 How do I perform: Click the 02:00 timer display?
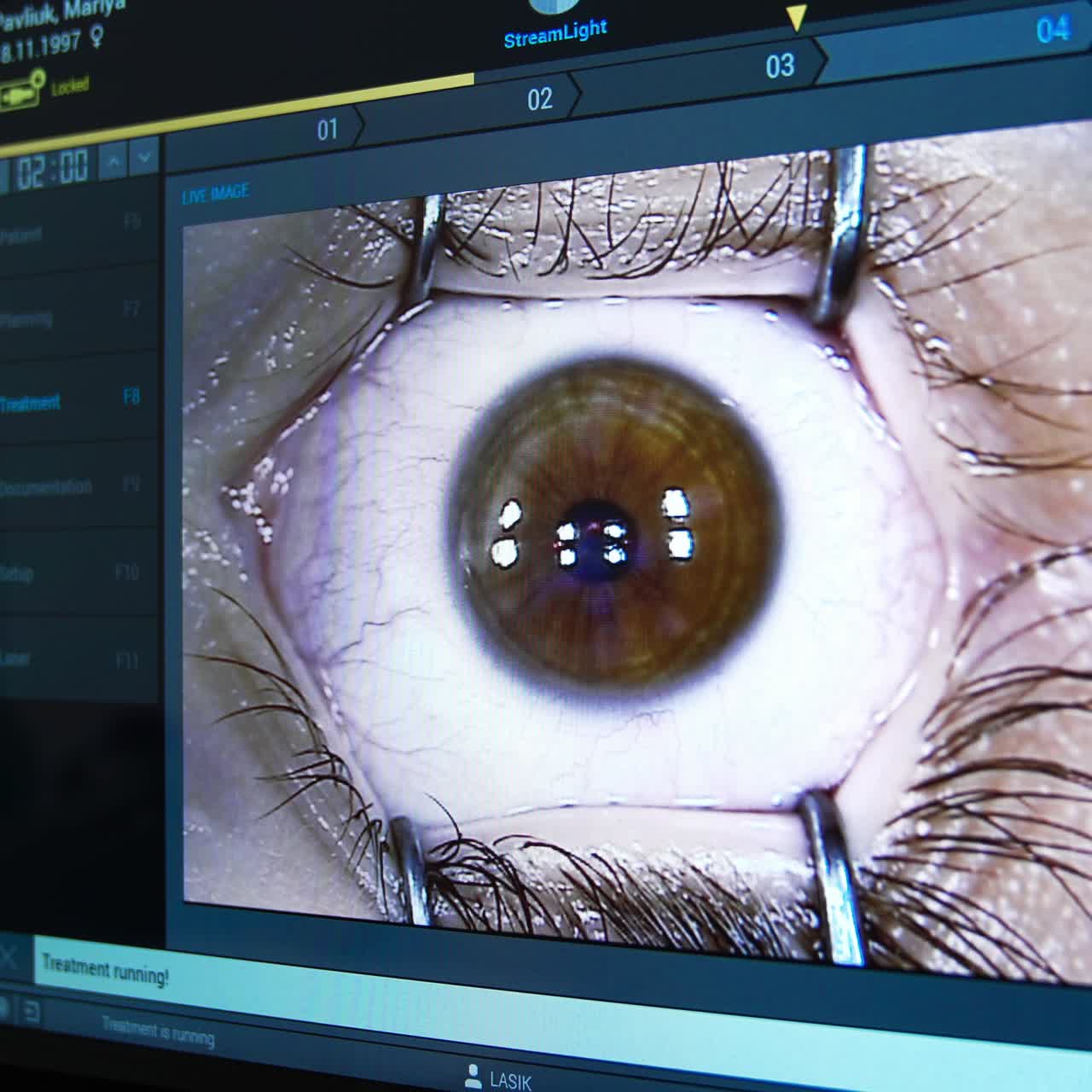click(x=53, y=169)
